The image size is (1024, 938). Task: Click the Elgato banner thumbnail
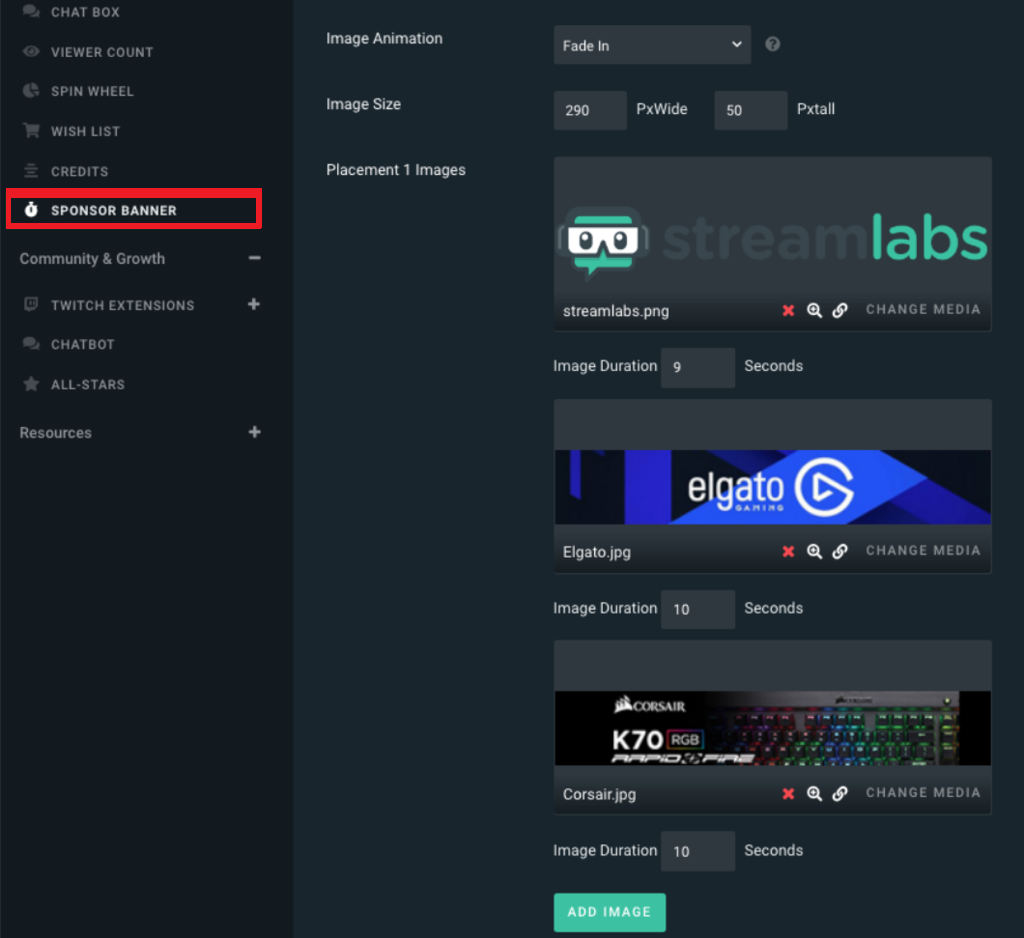773,487
